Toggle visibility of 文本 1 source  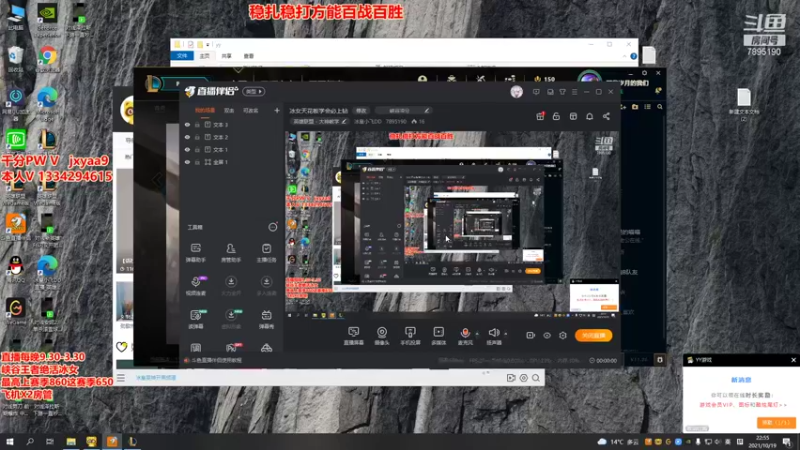pyautogui.click(x=187, y=149)
